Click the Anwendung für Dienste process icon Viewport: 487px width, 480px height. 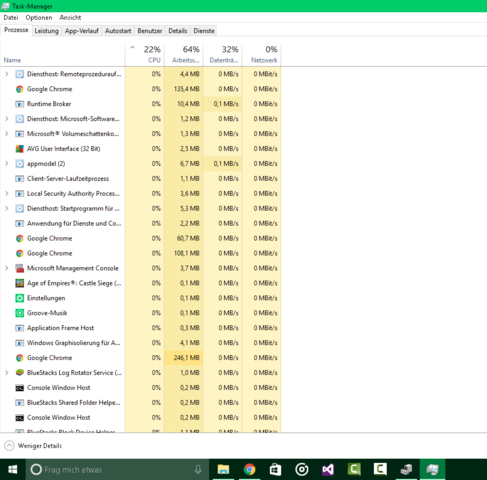click(20, 223)
